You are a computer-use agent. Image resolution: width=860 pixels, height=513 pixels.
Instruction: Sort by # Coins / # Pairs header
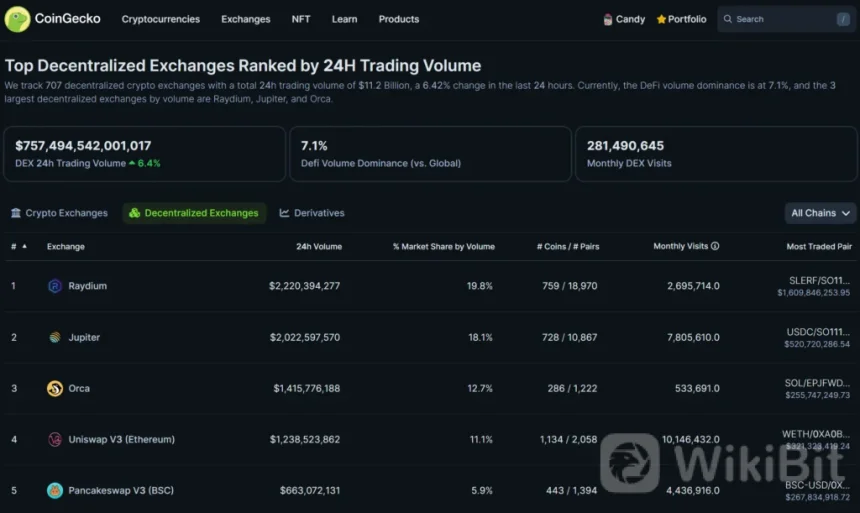tap(568, 246)
